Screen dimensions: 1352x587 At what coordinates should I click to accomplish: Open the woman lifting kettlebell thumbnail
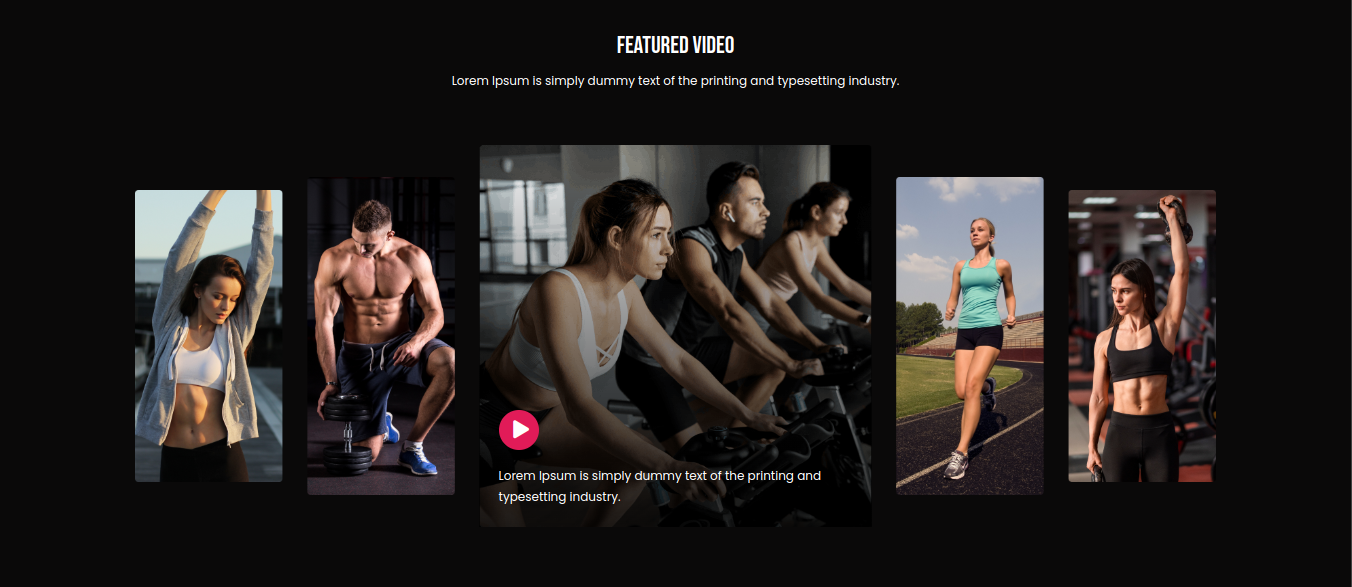point(1142,336)
